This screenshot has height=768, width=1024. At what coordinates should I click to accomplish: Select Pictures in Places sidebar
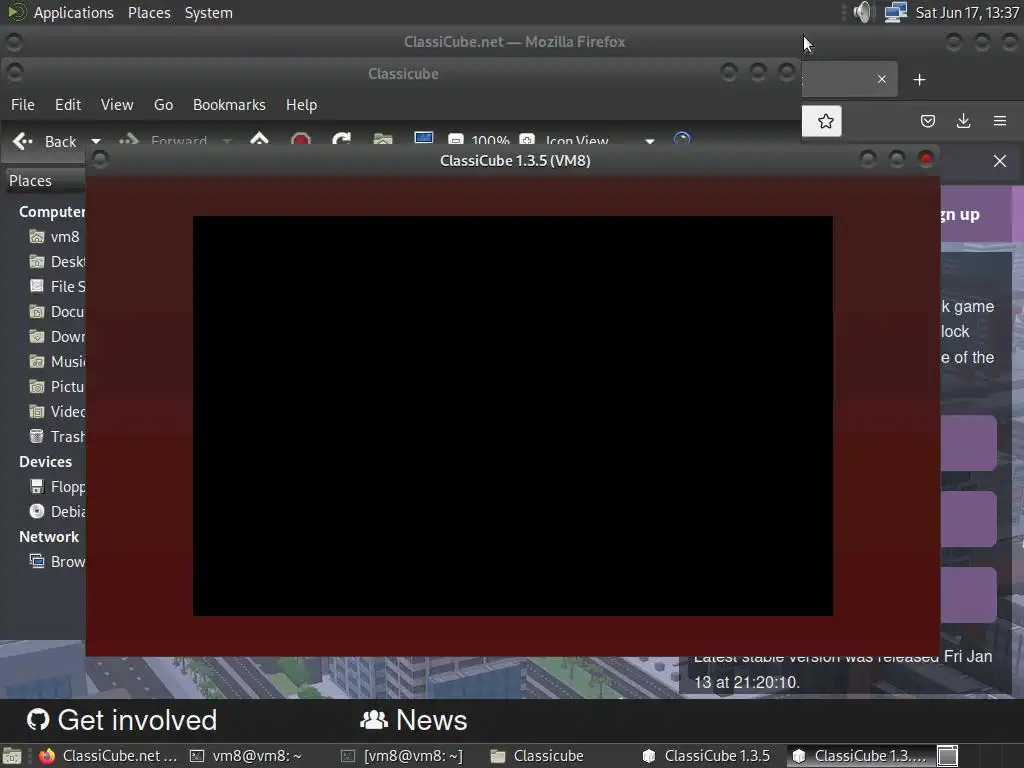pyautogui.click(x=57, y=386)
